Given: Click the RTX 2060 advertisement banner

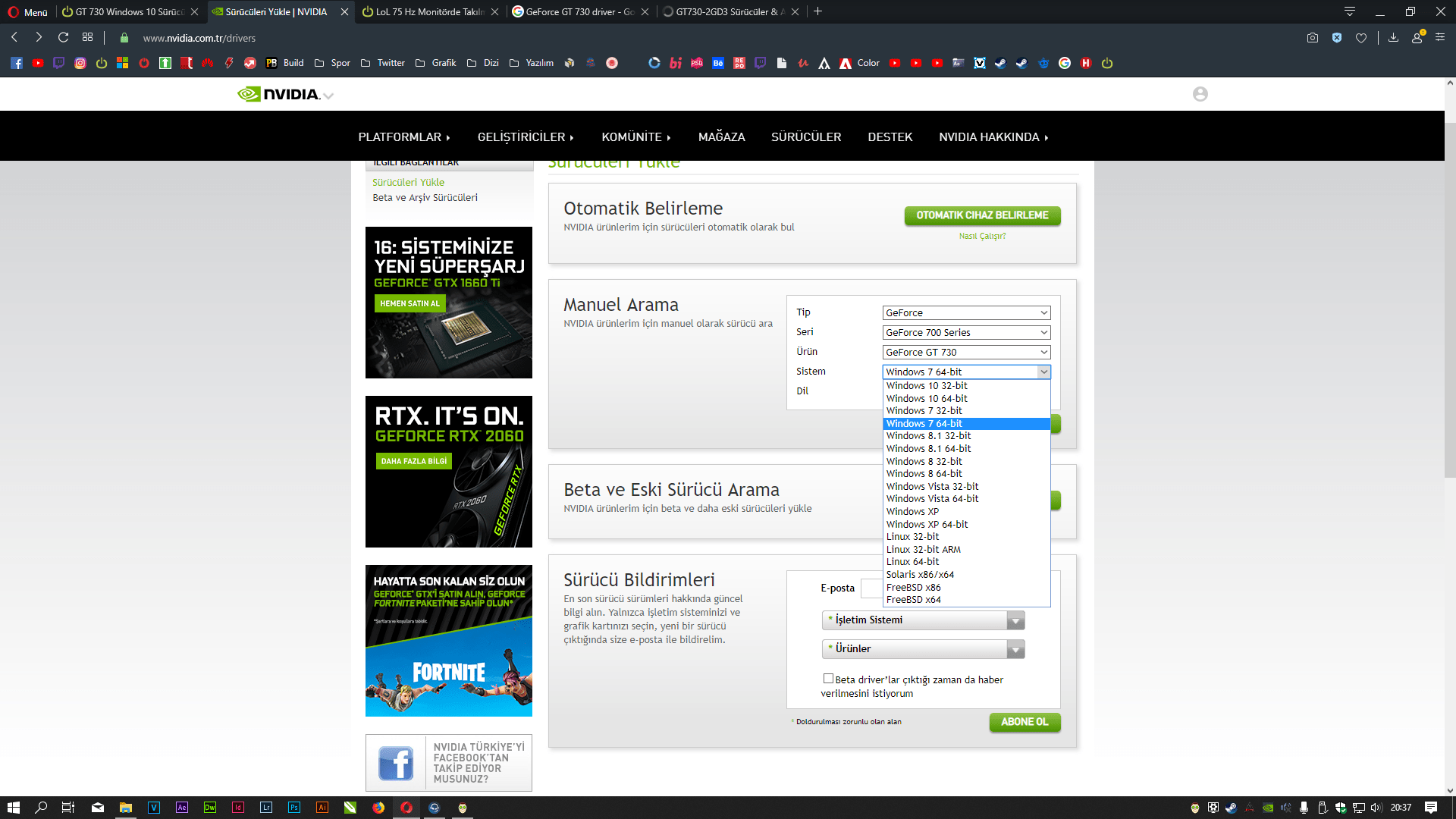Looking at the screenshot, I should (448, 472).
